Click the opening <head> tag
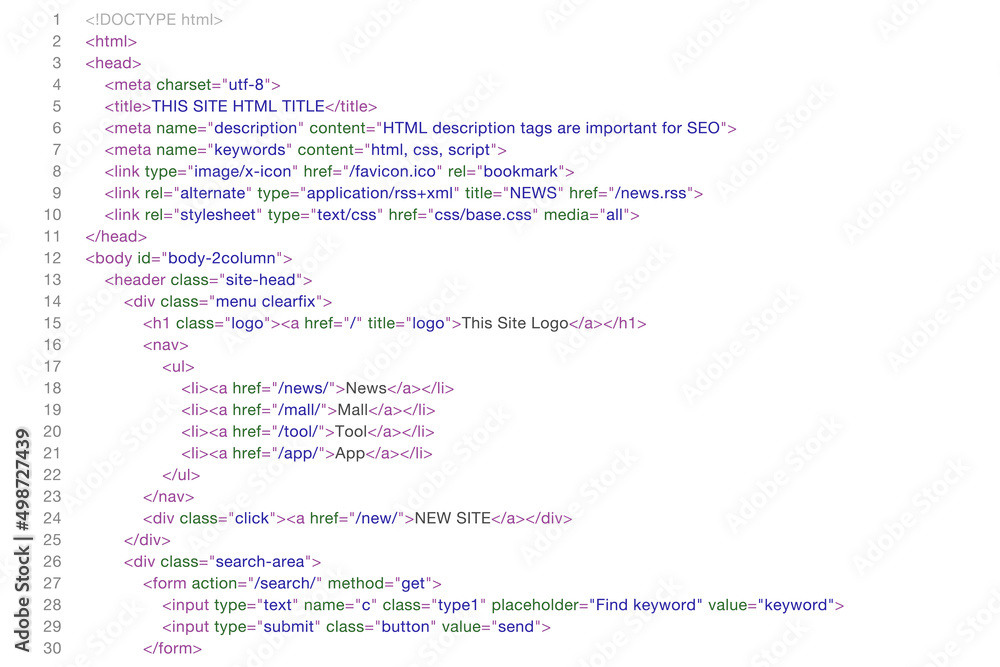The height and width of the screenshot is (667, 1000). [114, 63]
